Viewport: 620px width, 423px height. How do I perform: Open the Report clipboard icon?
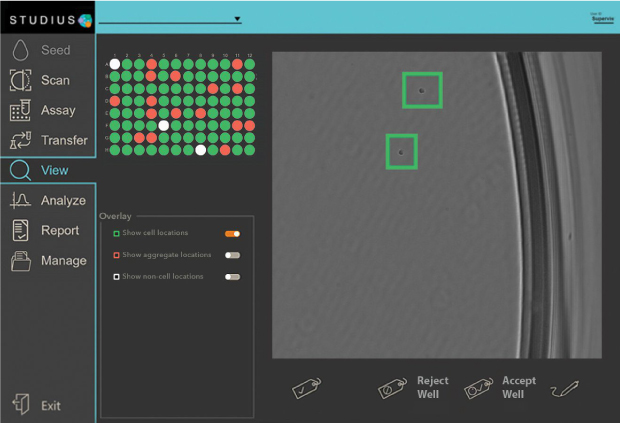[x=21, y=230]
